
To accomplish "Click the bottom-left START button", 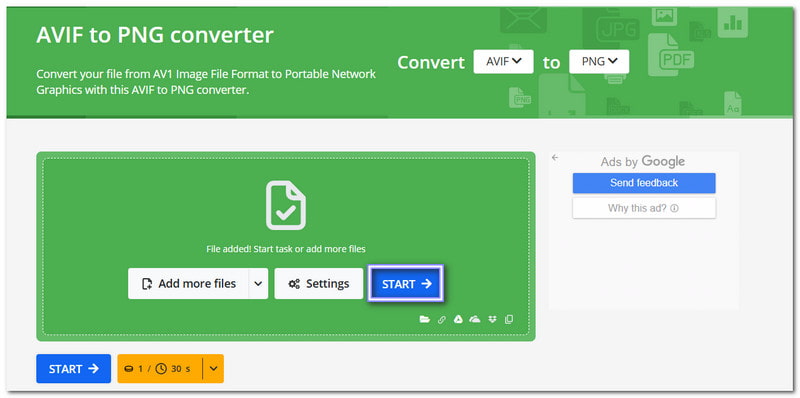I will point(73,368).
